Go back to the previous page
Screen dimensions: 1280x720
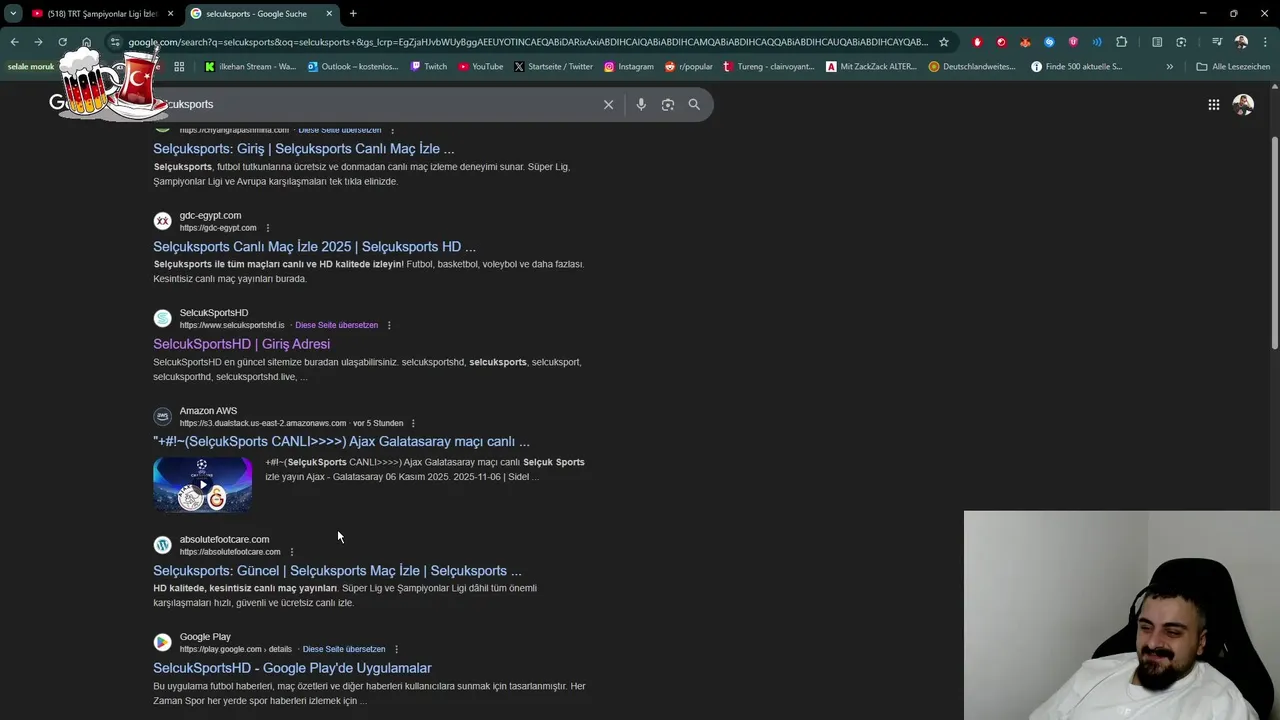[x=14, y=42]
